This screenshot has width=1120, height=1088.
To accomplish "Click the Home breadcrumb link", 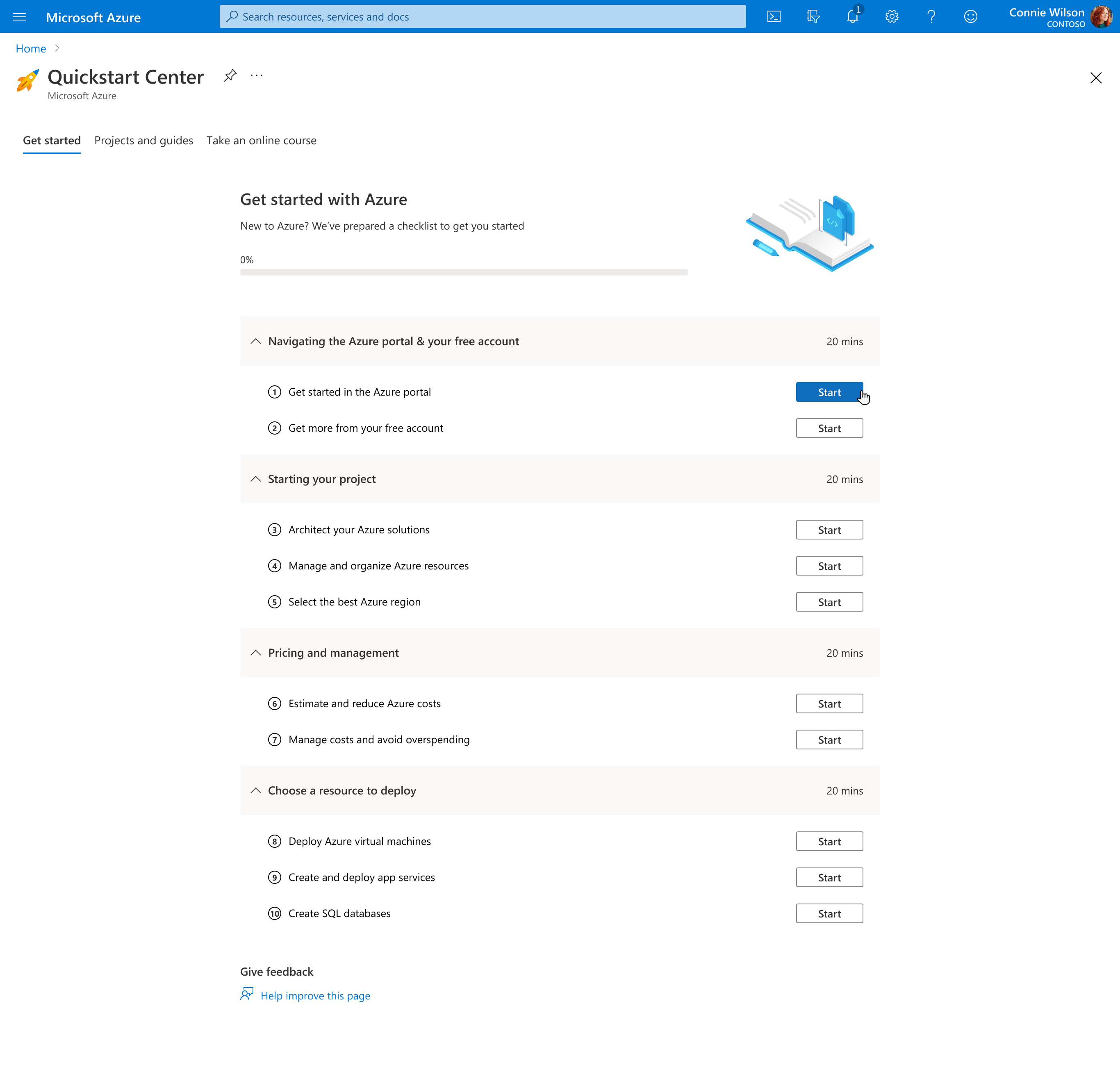I will 31,48.
